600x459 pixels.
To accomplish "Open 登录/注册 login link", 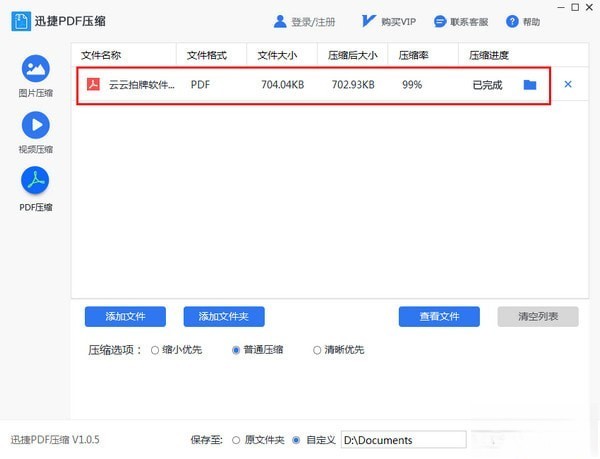I will pyautogui.click(x=313, y=22).
